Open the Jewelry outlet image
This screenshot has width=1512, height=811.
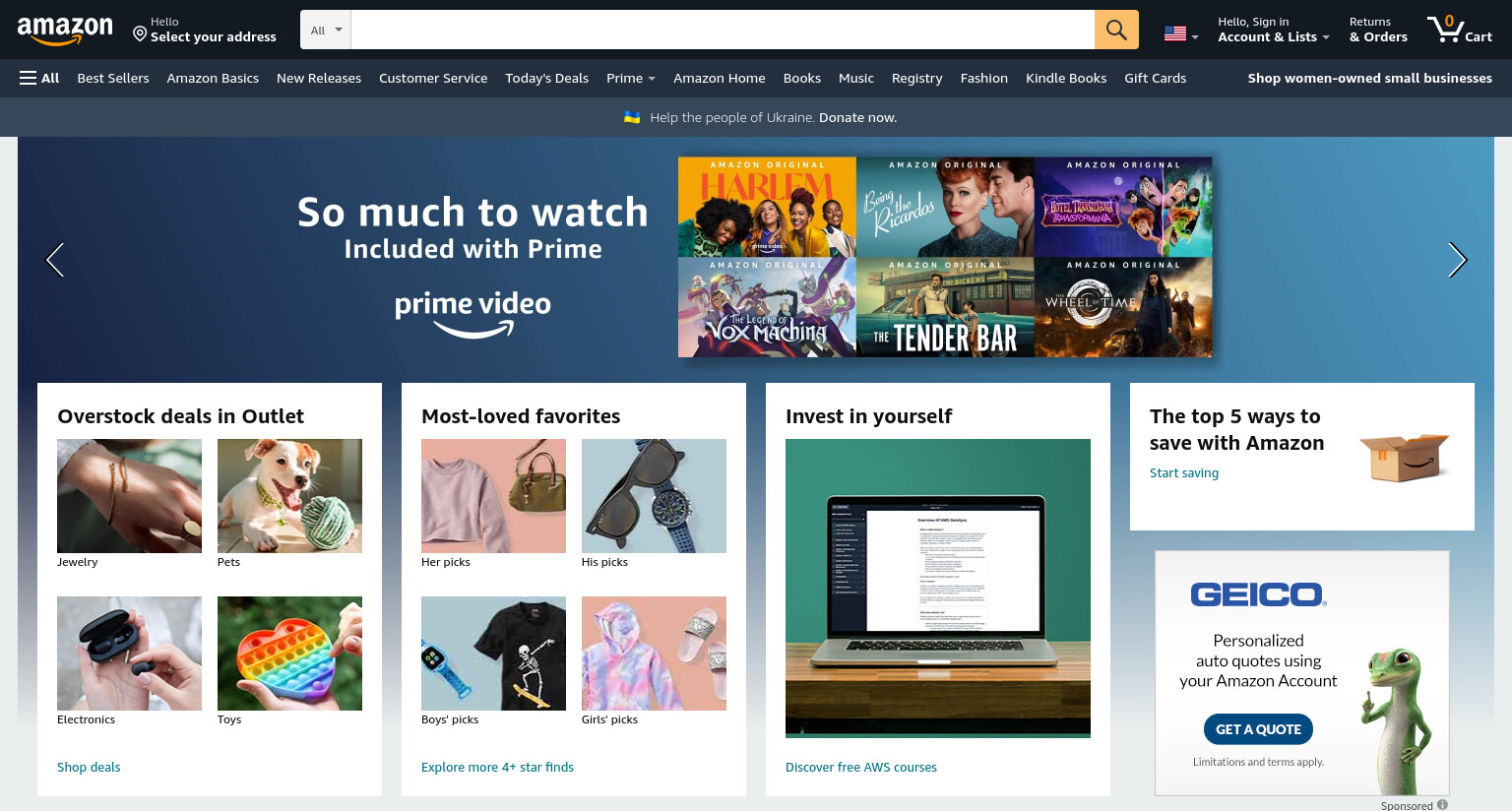point(129,496)
